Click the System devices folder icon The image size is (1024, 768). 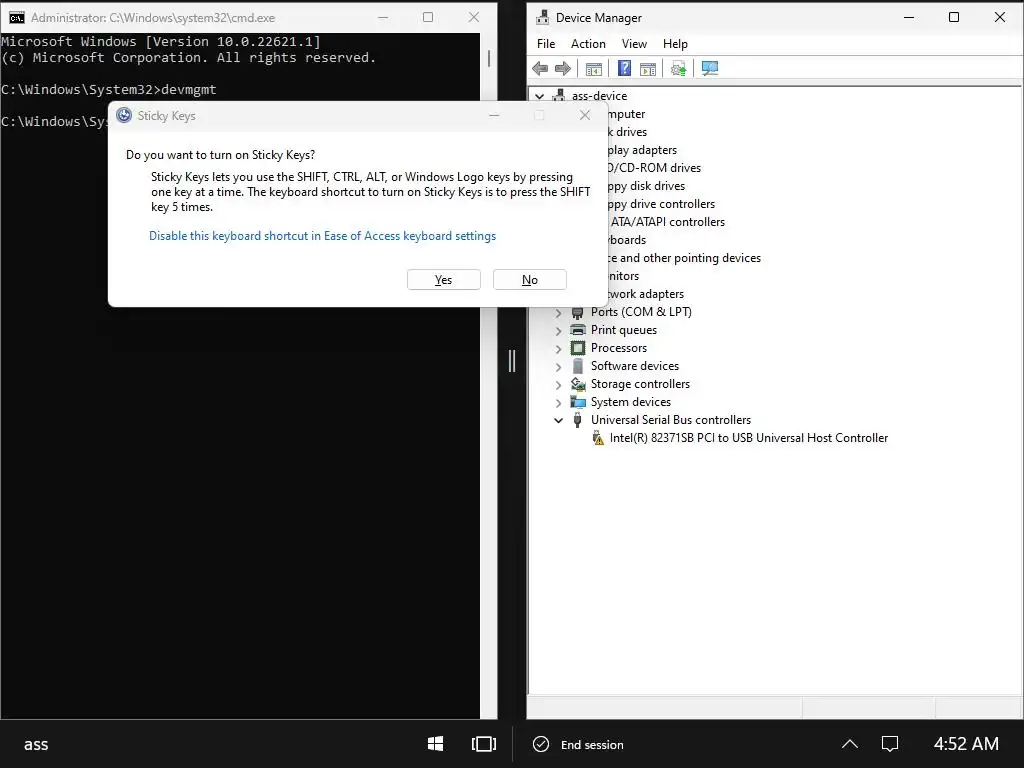tap(577, 402)
